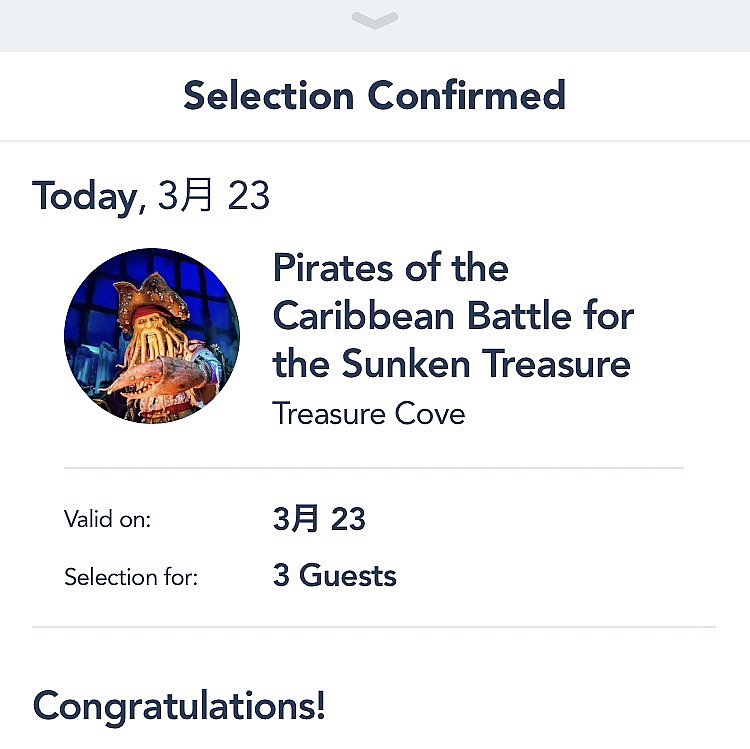
Task: Click the word Caribbean in the title
Action: [x=364, y=316]
